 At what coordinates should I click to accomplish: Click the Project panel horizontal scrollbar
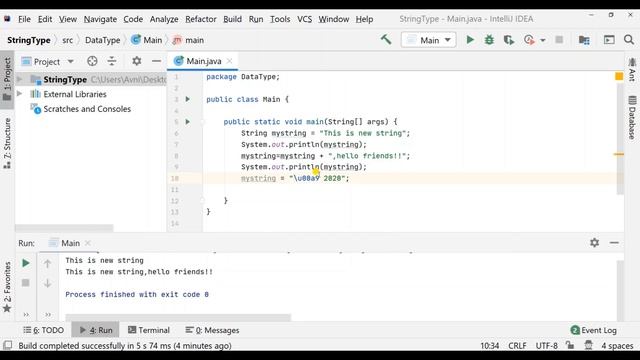(64, 227)
